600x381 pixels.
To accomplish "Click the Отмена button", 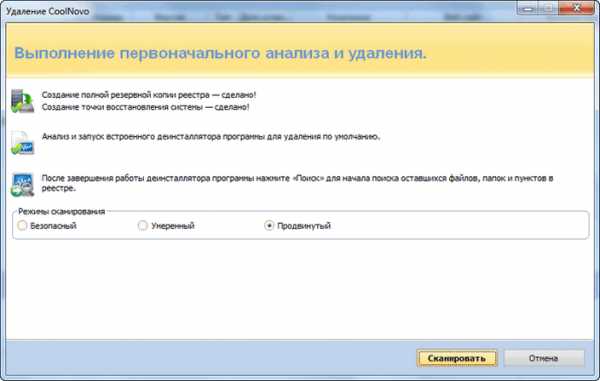I will (x=544, y=358).
